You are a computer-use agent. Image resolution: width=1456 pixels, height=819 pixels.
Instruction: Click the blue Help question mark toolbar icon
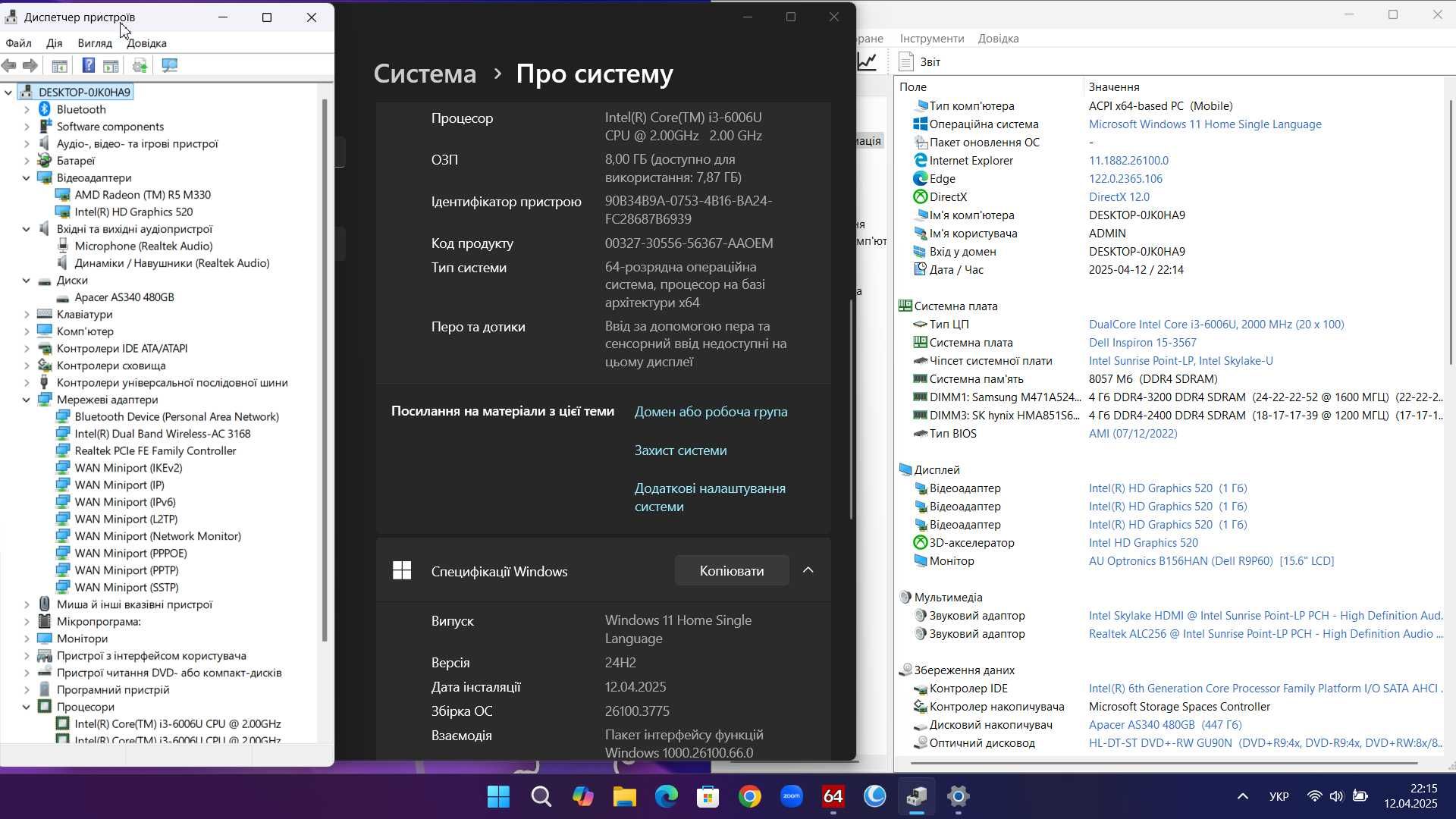pos(88,66)
